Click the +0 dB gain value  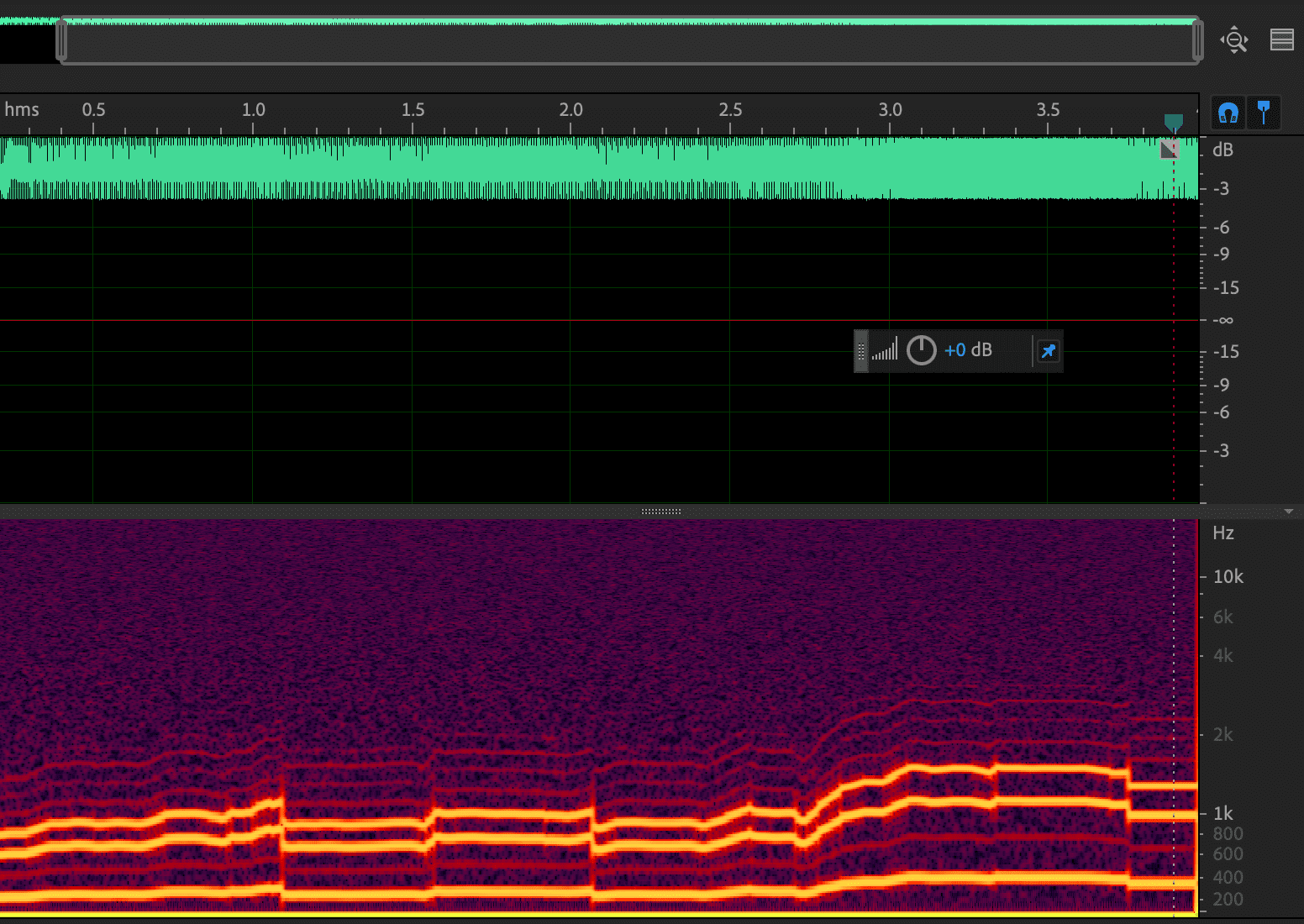tap(967, 350)
